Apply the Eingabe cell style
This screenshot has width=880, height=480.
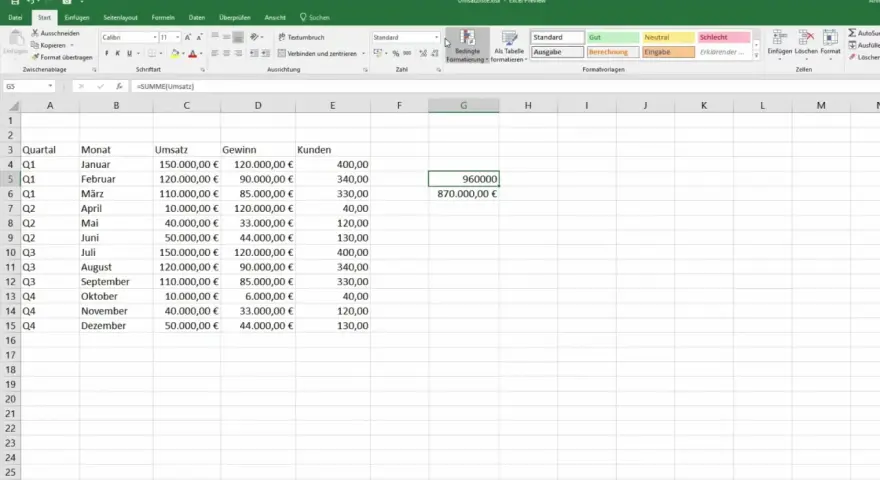tap(668, 52)
